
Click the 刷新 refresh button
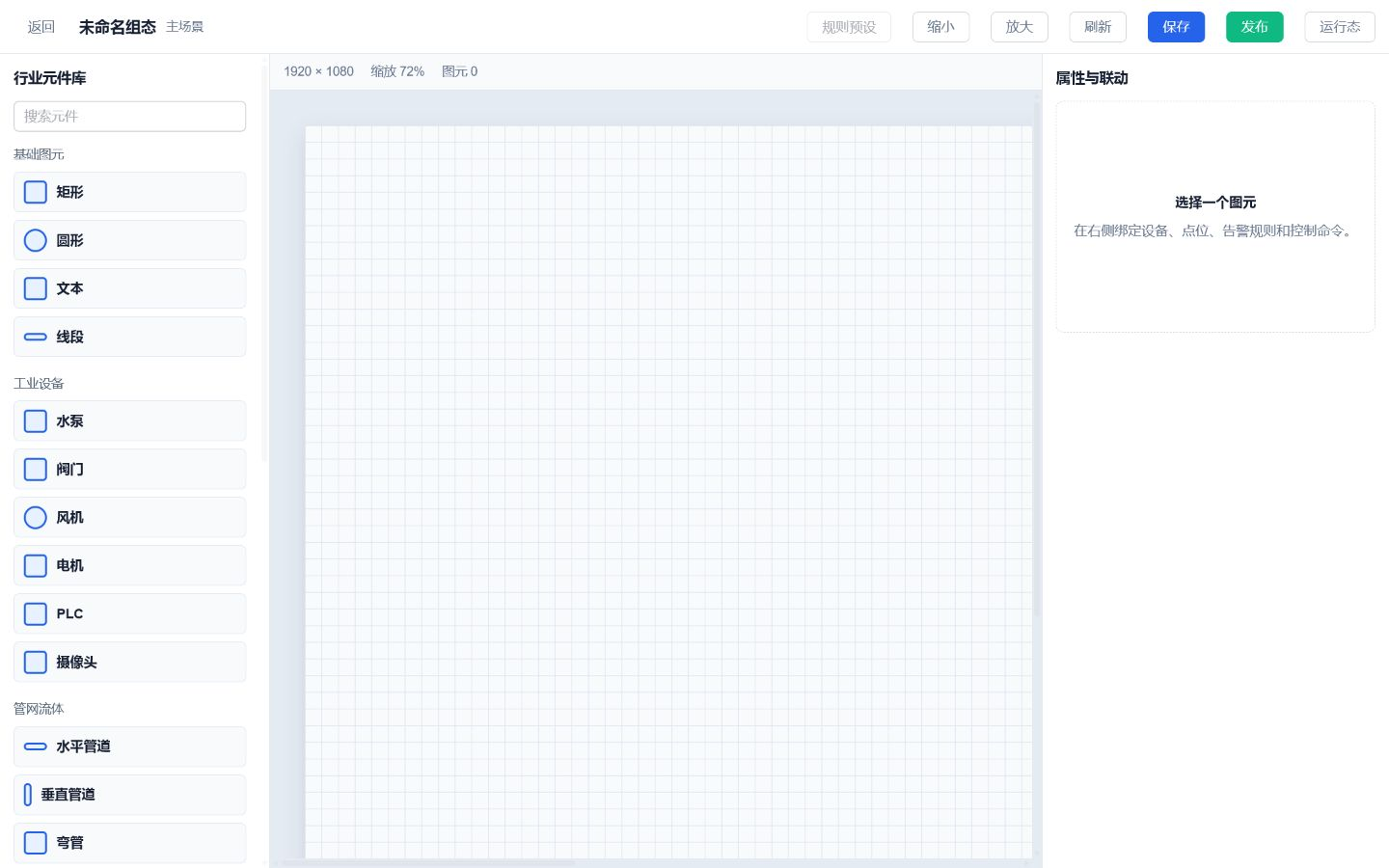click(x=1098, y=27)
